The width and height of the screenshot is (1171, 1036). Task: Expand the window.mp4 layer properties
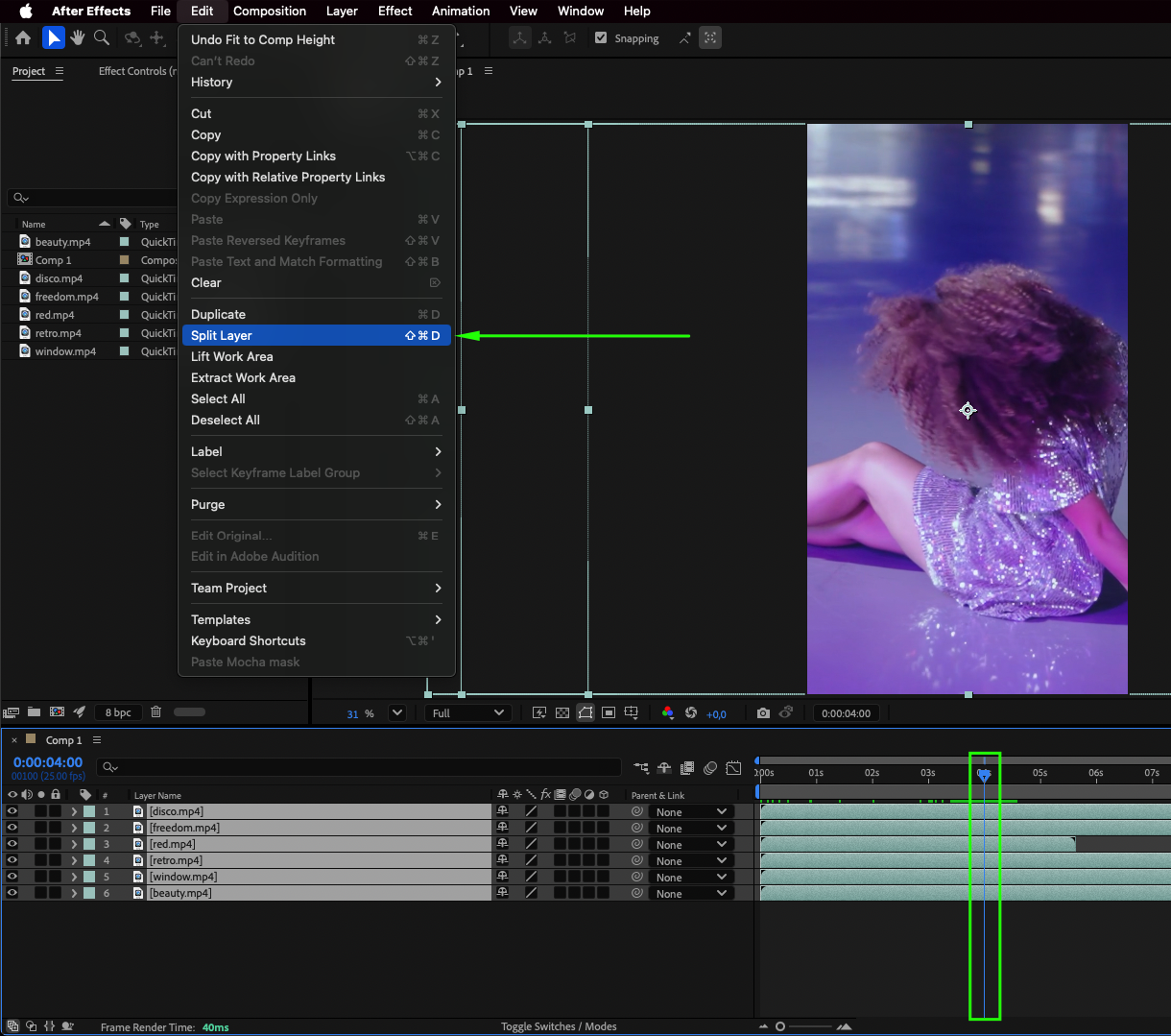click(74, 877)
